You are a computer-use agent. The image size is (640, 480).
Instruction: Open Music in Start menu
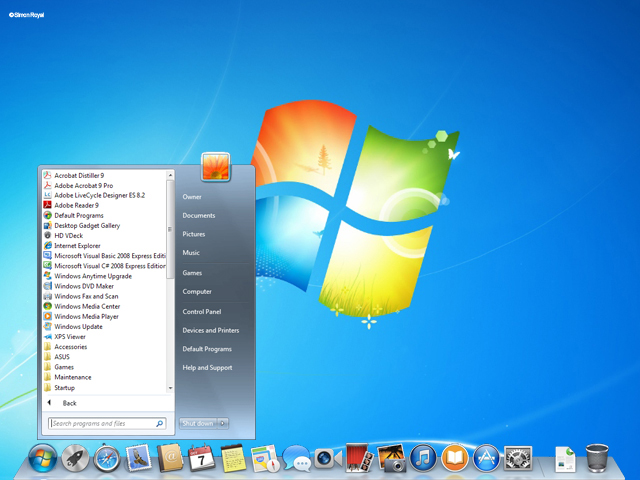click(191, 253)
